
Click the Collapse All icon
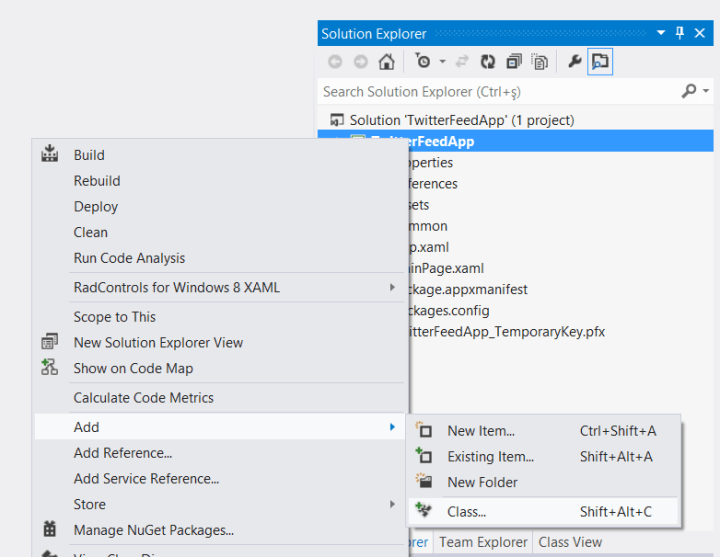[x=514, y=62]
